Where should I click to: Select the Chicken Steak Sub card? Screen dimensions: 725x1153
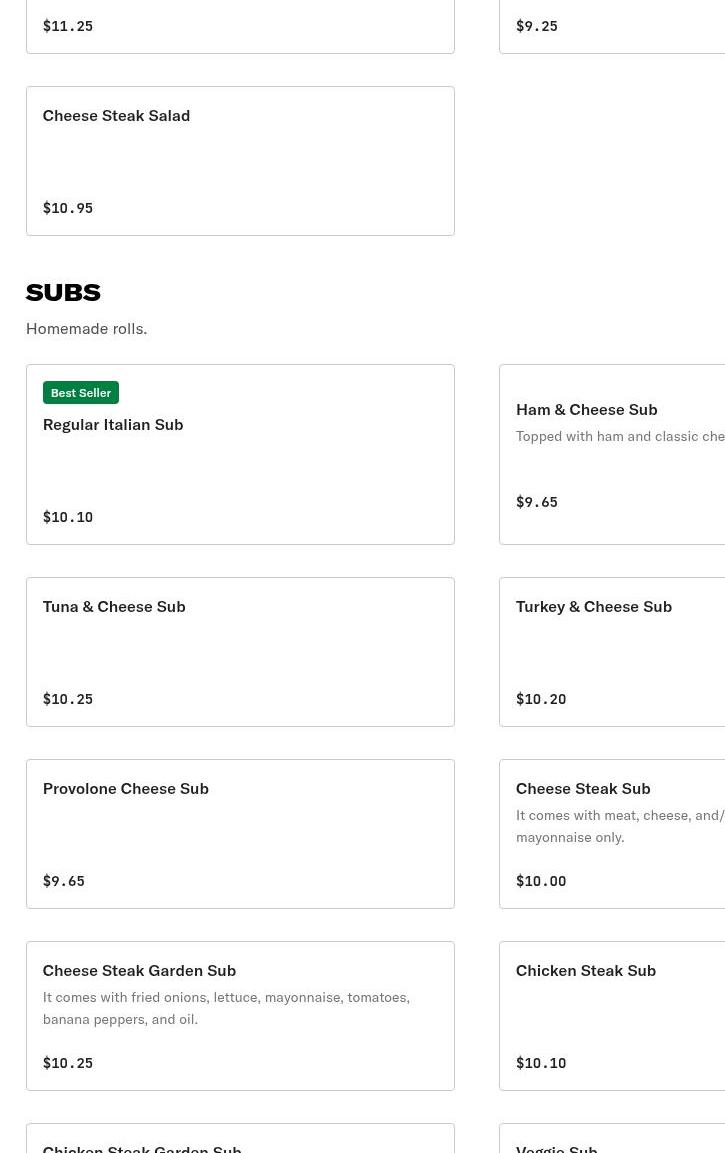pos(612,1015)
